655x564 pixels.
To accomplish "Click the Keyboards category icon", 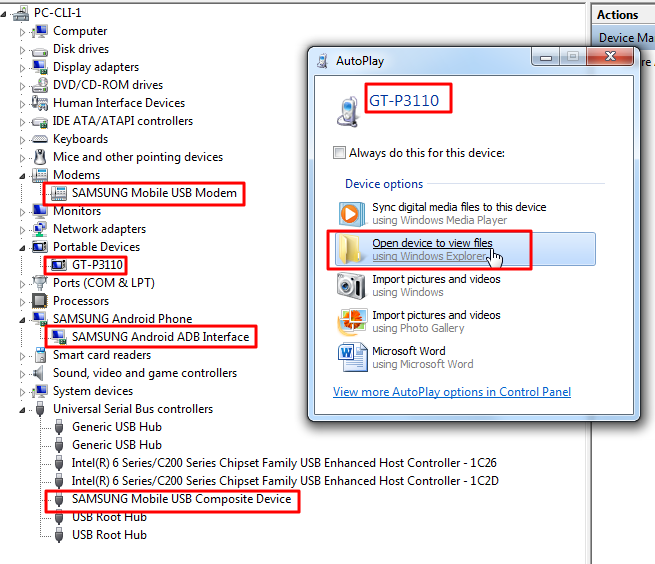I will tap(41, 139).
